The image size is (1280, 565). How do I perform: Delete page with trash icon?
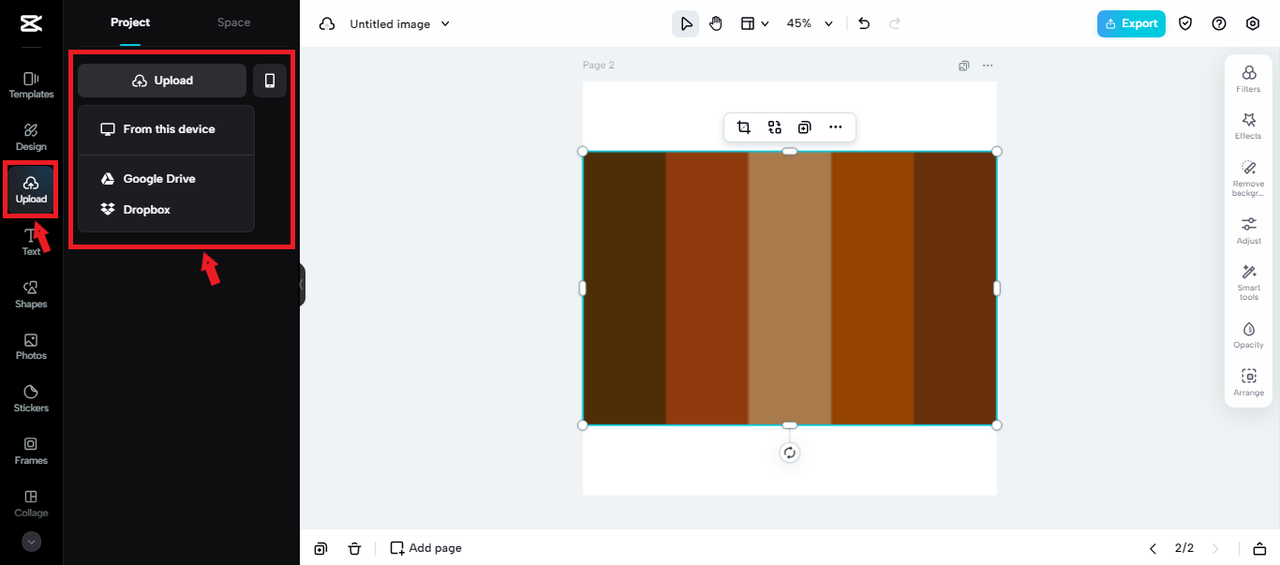(x=355, y=548)
